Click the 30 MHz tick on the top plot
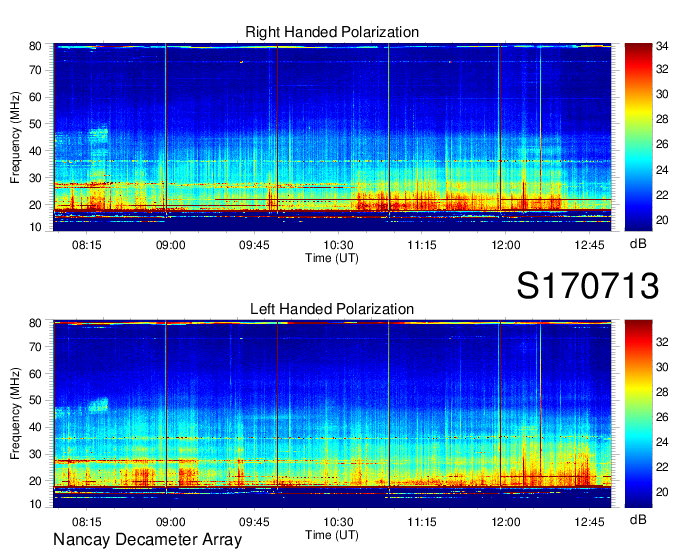Screen dimensions: 680x552 coord(35,178)
